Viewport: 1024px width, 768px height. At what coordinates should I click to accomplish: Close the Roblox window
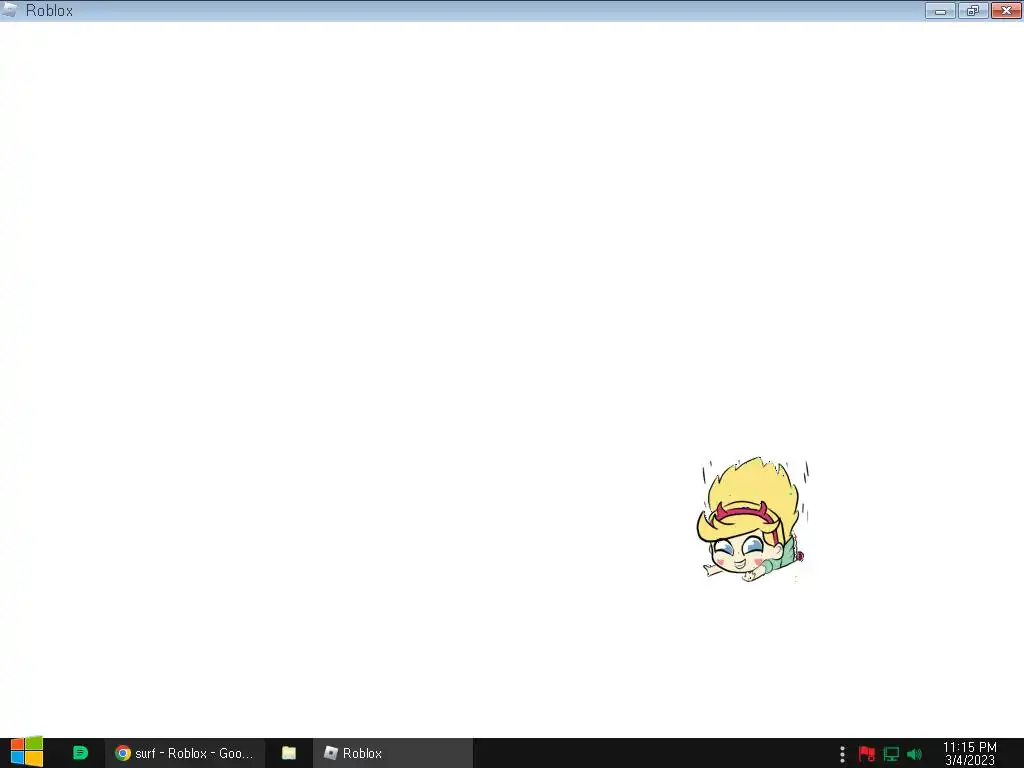tap(1006, 10)
